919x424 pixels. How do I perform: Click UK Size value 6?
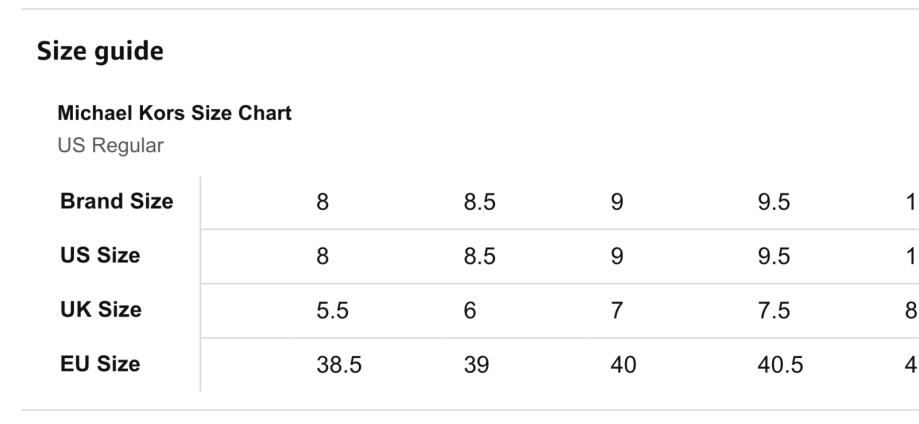point(470,310)
